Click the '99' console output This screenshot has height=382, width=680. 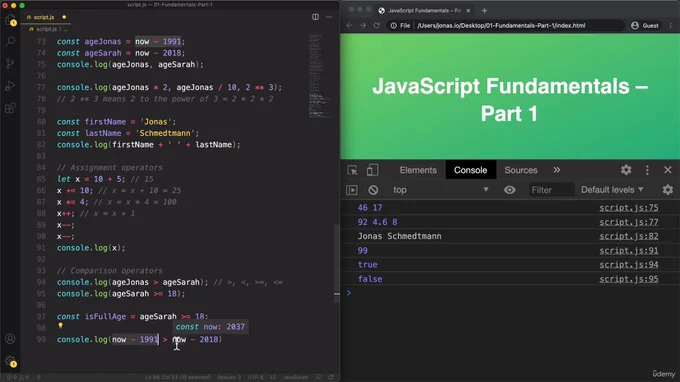[x=363, y=251]
